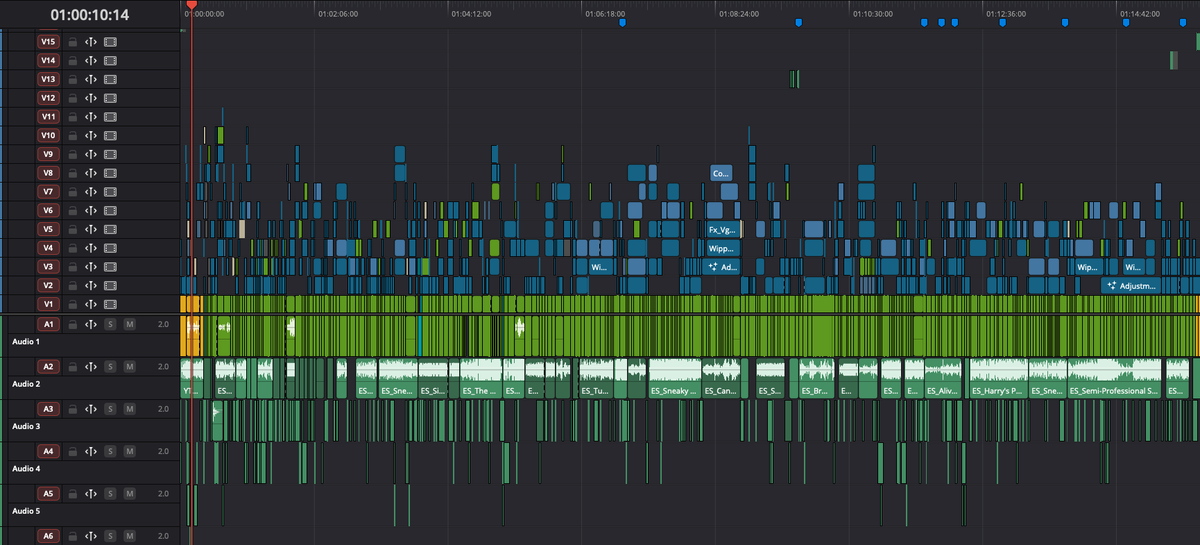Viewport: 1200px width, 545px height.
Task: Toggle auto track selector on V1
Action: (x=91, y=304)
